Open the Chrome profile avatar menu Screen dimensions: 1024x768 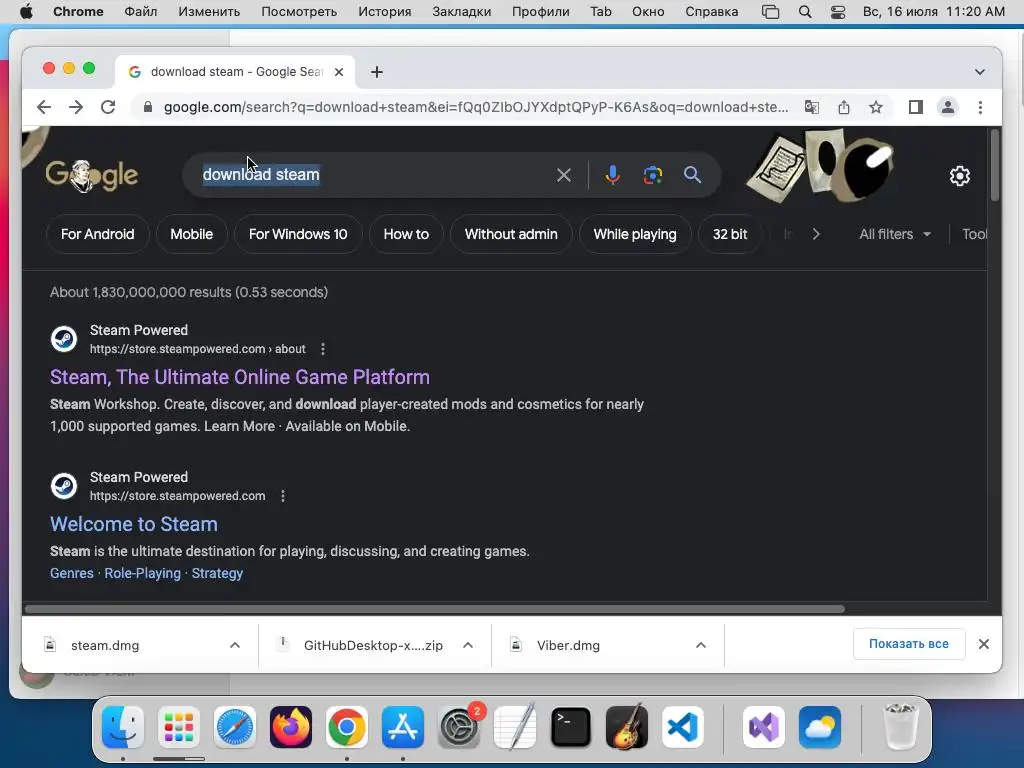point(948,107)
